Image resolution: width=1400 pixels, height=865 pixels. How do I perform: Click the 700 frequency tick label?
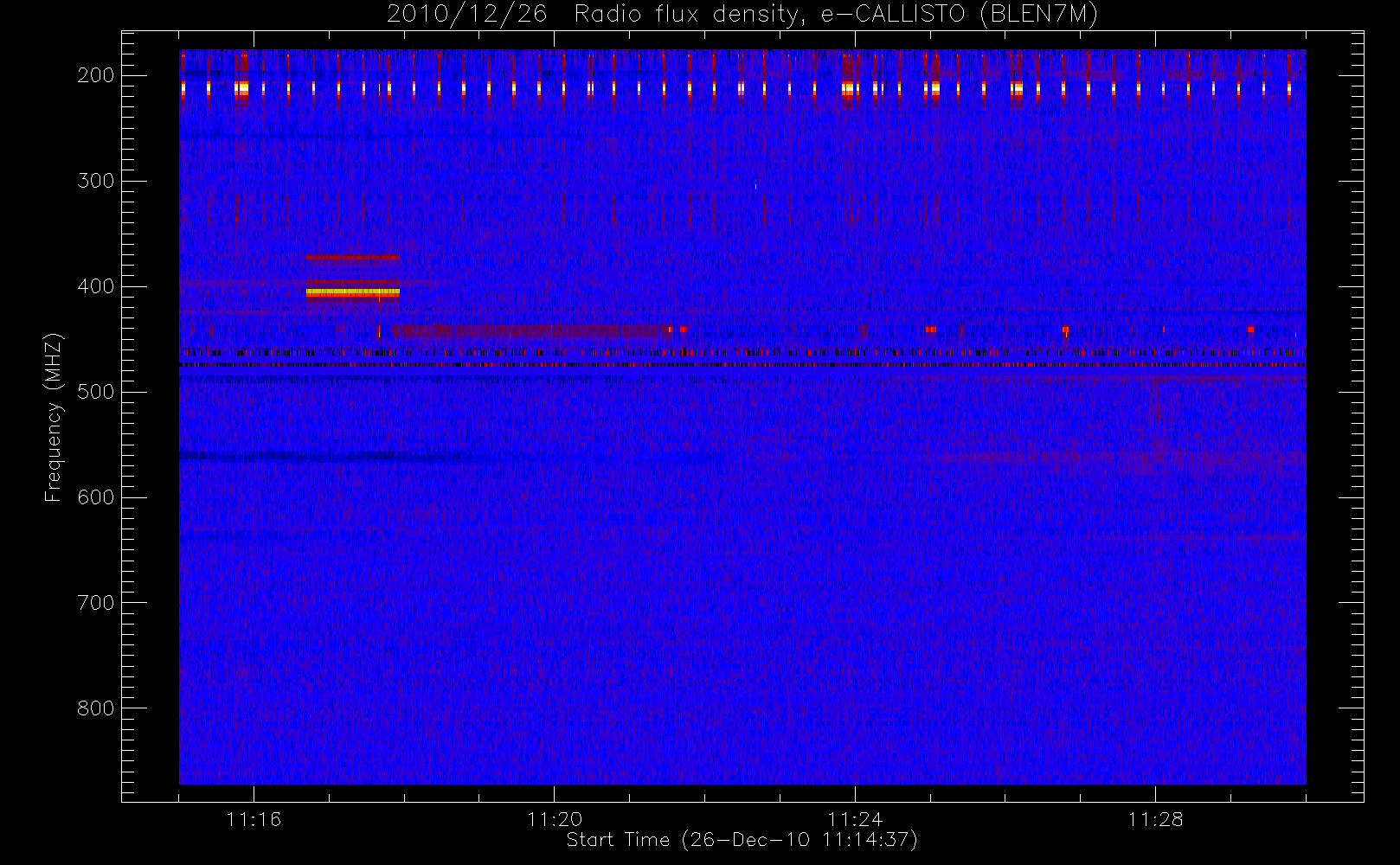click(x=96, y=603)
